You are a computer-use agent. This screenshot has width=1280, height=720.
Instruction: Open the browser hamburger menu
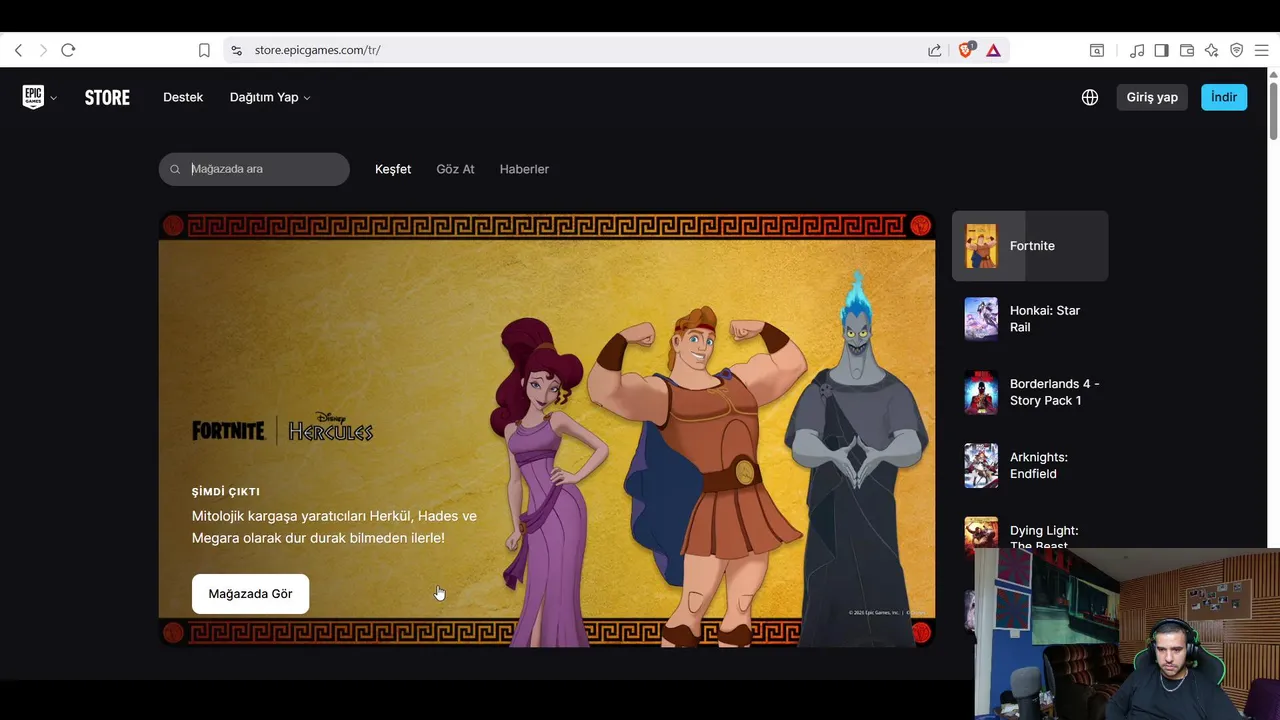pos(1261,50)
